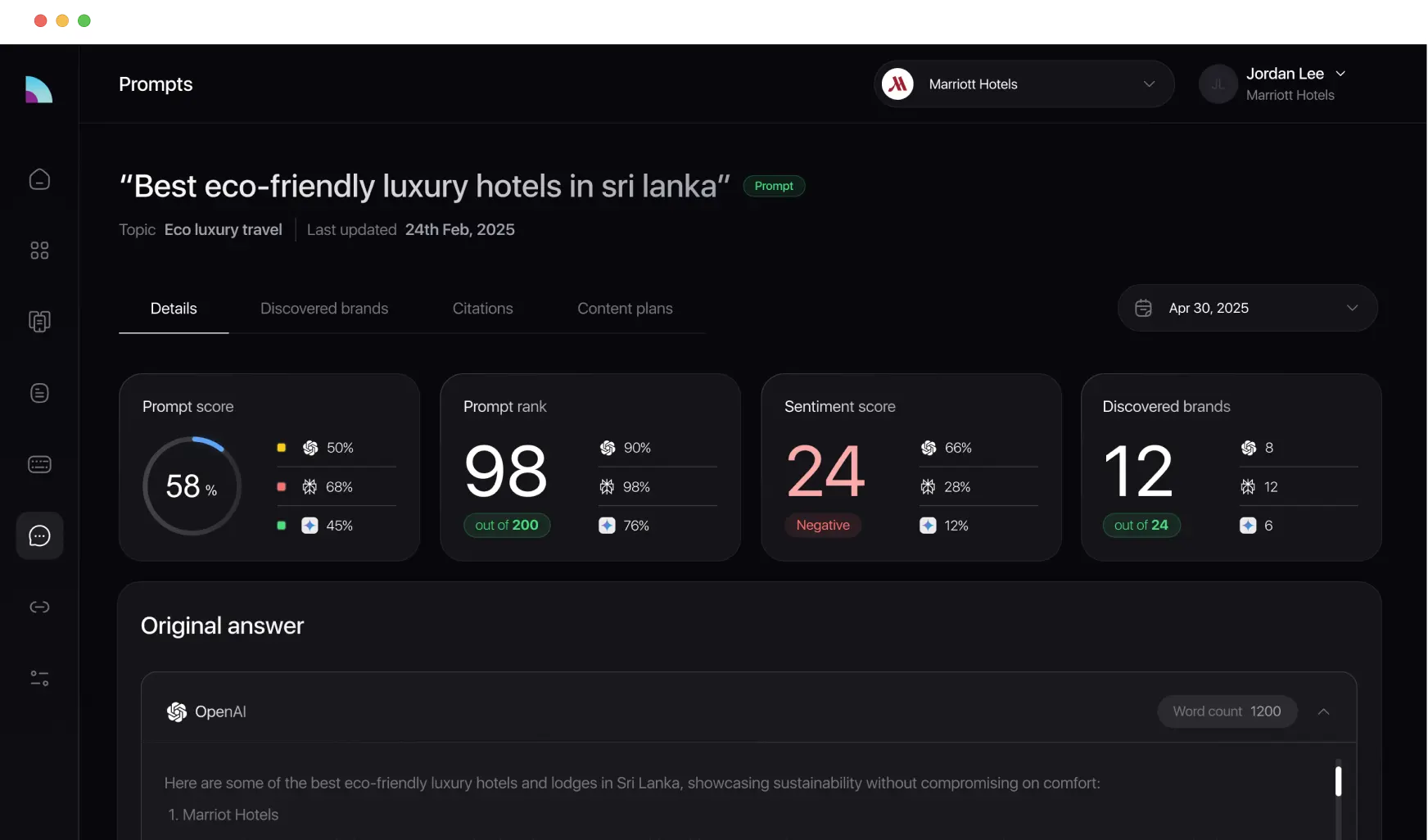Select the Prompts chat bubble sidebar icon
This screenshot has height=840, width=1428.
click(x=39, y=535)
